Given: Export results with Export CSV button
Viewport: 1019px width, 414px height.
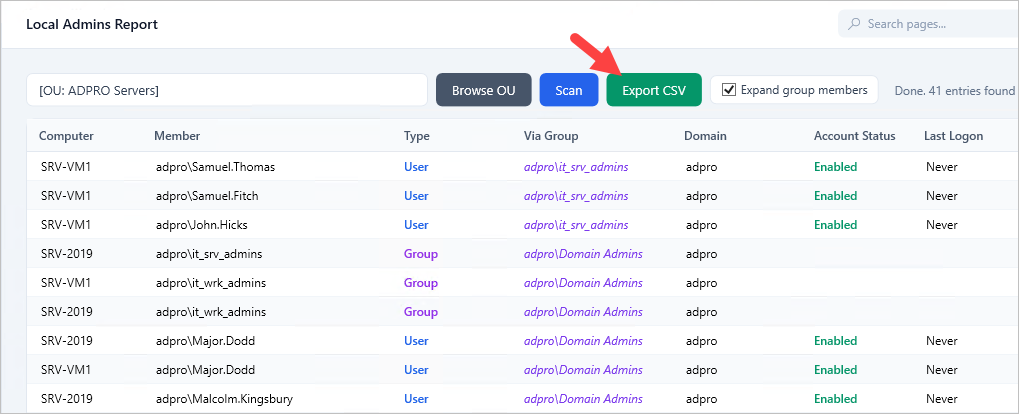Looking at the screenshot, I should pos(654,90).
